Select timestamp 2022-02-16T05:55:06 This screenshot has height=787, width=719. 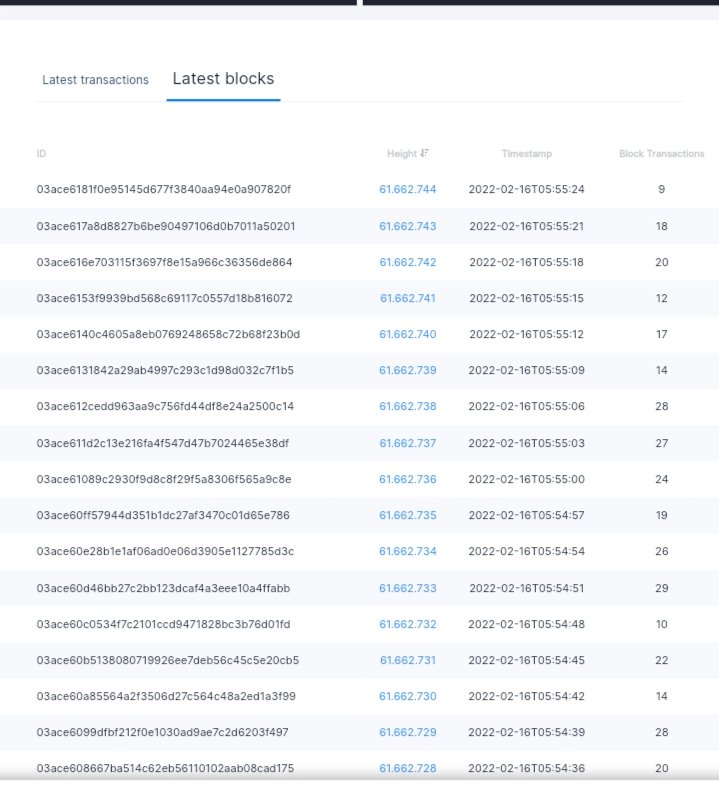tap(526, 407)
